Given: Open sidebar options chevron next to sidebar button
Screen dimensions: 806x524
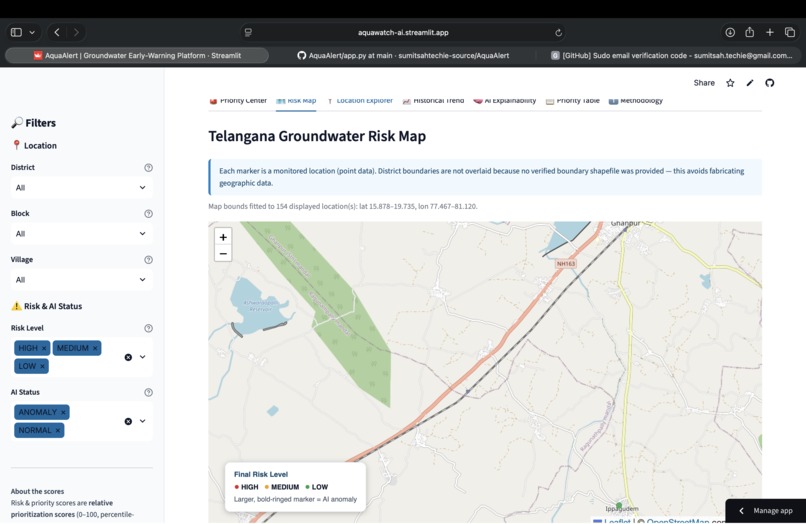Looking at the screenshot, I should pos(32,32).
